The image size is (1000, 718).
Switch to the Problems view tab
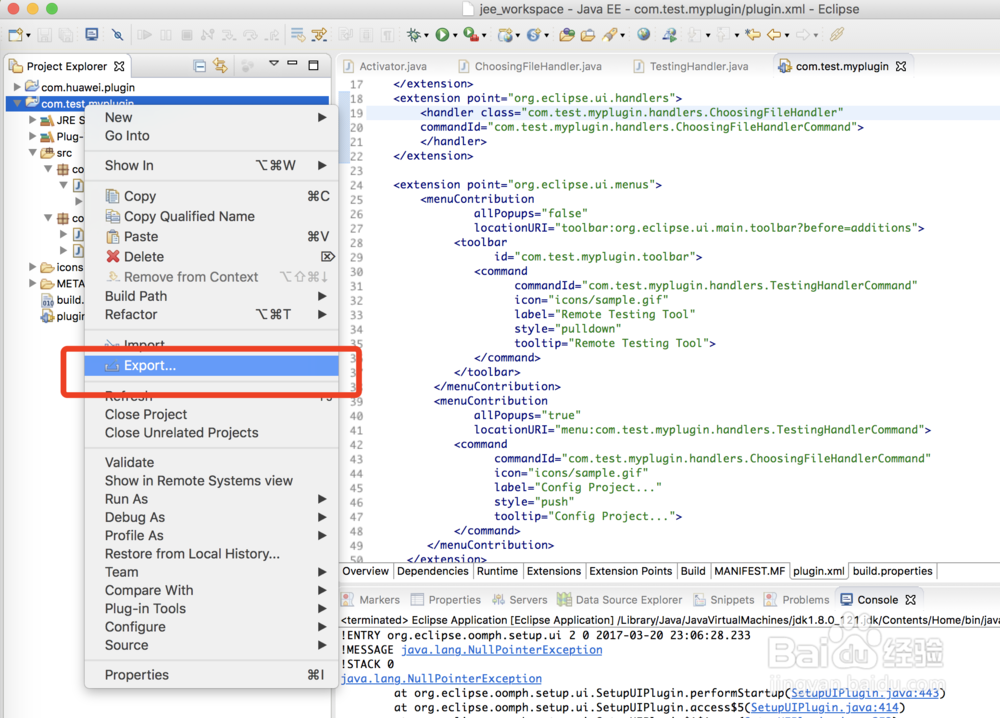(797, 599)
